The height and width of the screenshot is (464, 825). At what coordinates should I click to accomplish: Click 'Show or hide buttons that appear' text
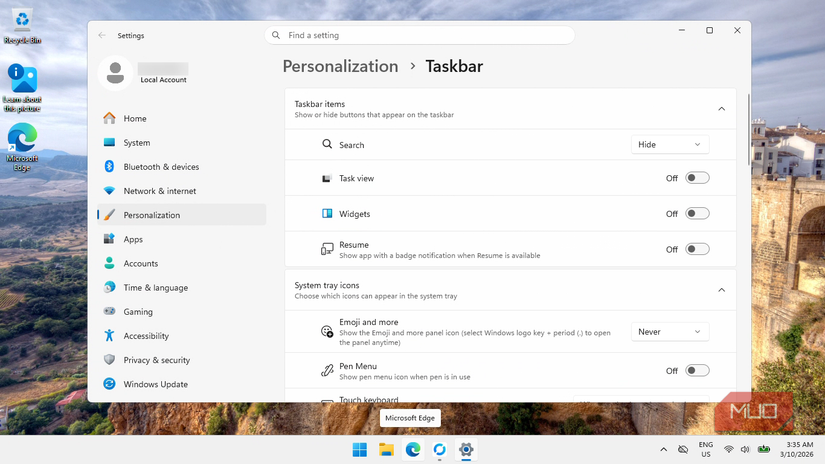[x=374, y=115]
